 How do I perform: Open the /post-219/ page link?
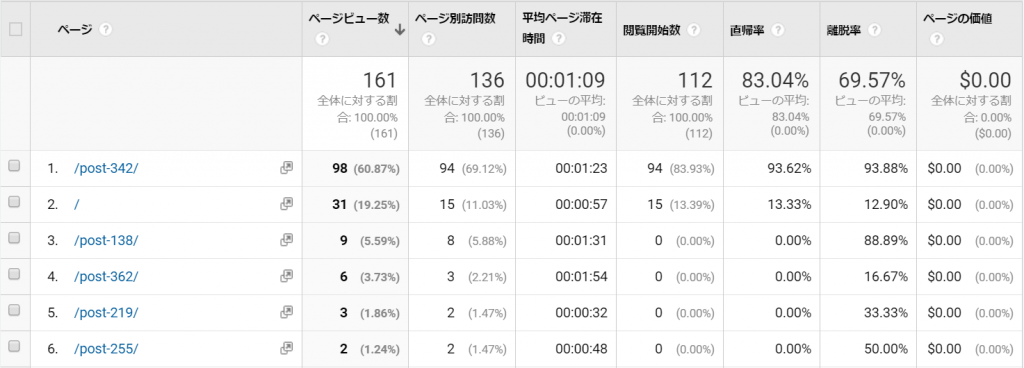(x=106, y=313)
